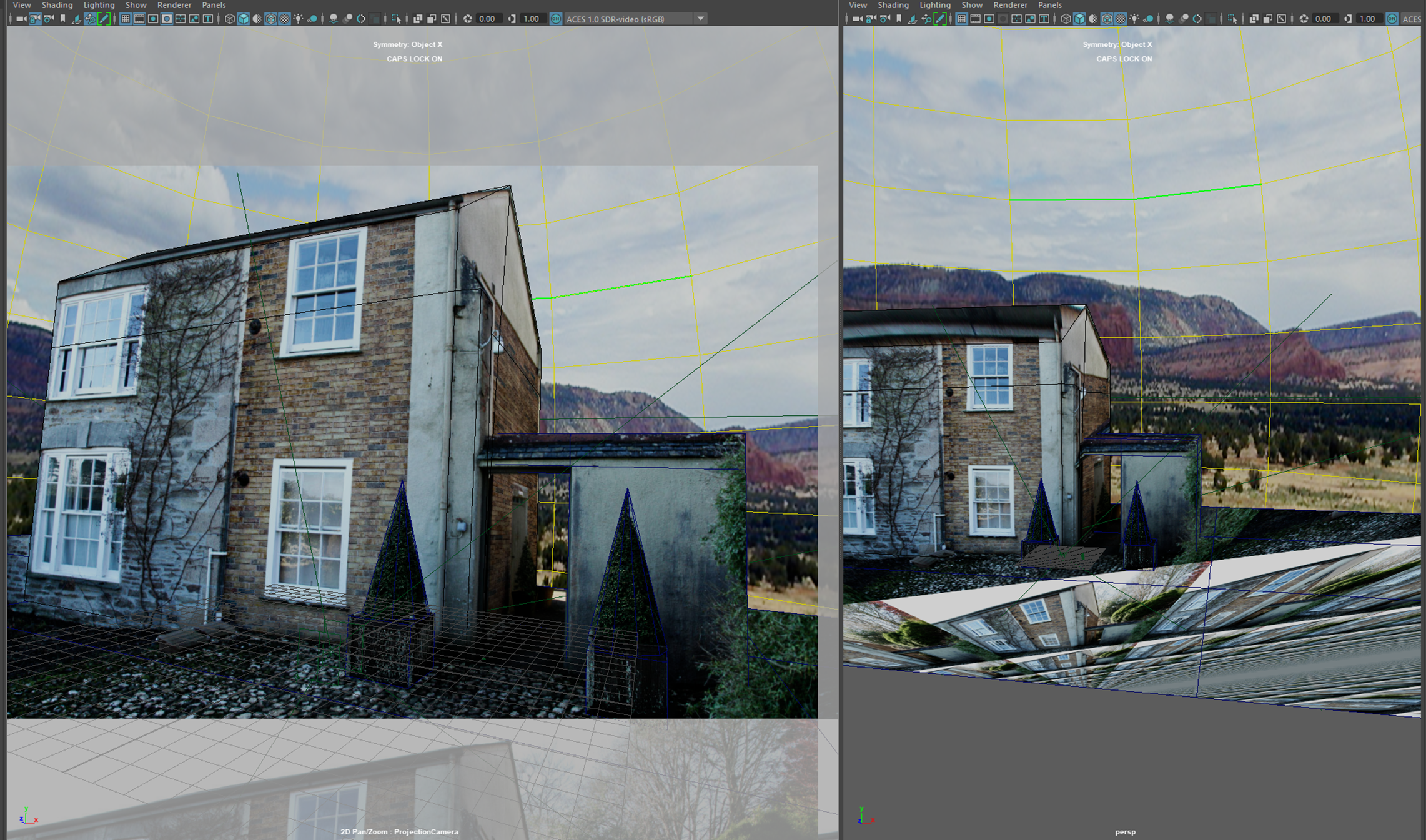This screenshot has height=840, width=1426.
Task: Click camera bookmarks icon in left panel
Action: 62,19
